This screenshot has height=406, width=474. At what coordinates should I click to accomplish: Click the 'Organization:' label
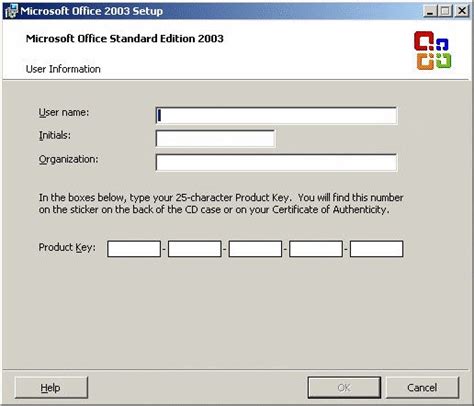pos(68,160)
